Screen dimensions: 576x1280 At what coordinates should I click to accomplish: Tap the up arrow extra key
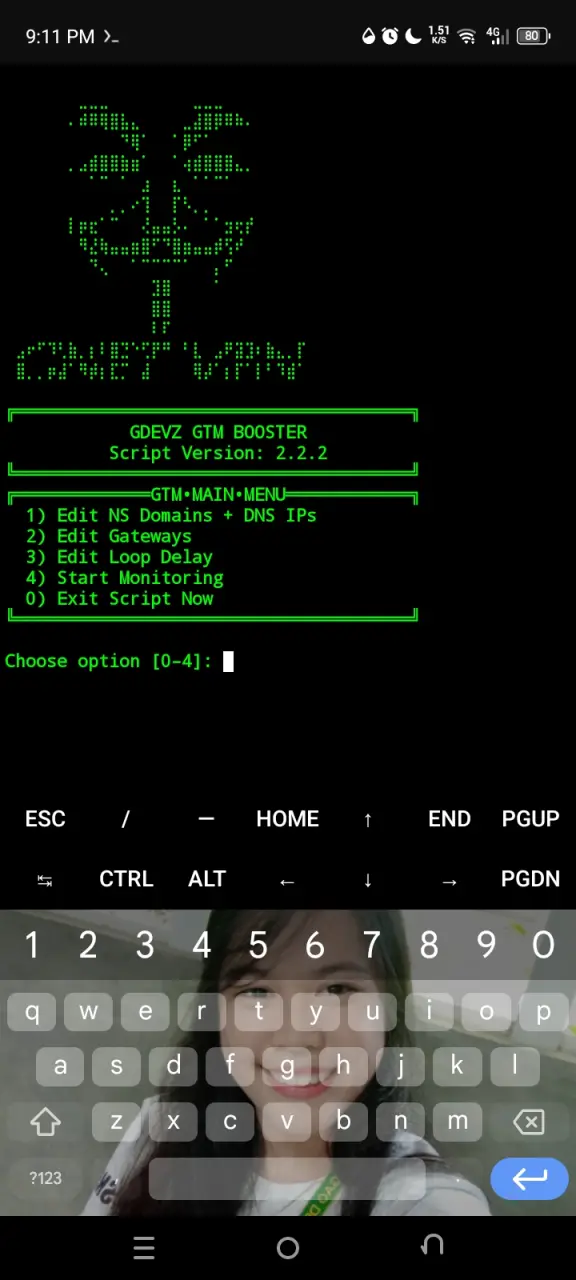[368, 820]
